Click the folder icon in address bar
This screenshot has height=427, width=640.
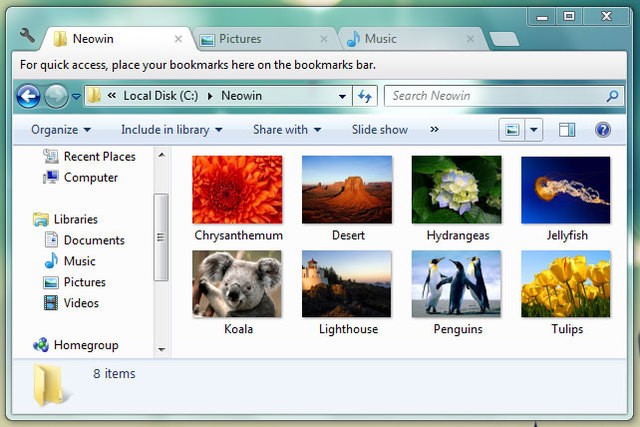point(94,96)
